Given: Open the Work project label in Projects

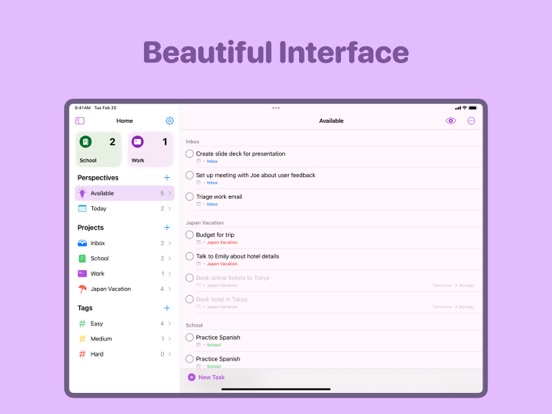Looking at the screenshot, I should tap(98, 274).
